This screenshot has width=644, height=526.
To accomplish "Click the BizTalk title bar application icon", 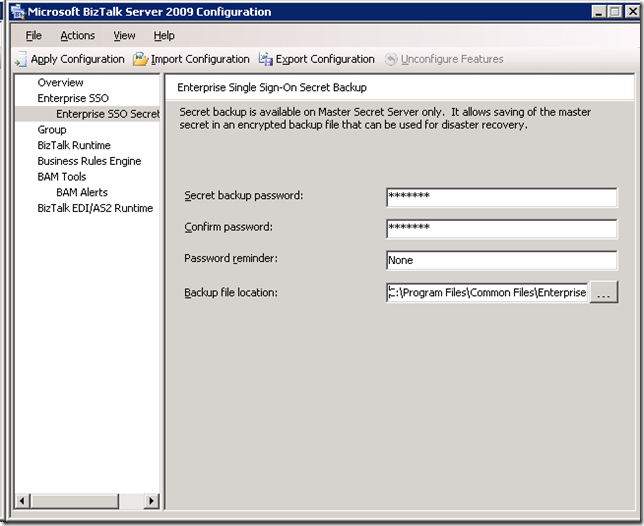I will click(x=18, y=12).
